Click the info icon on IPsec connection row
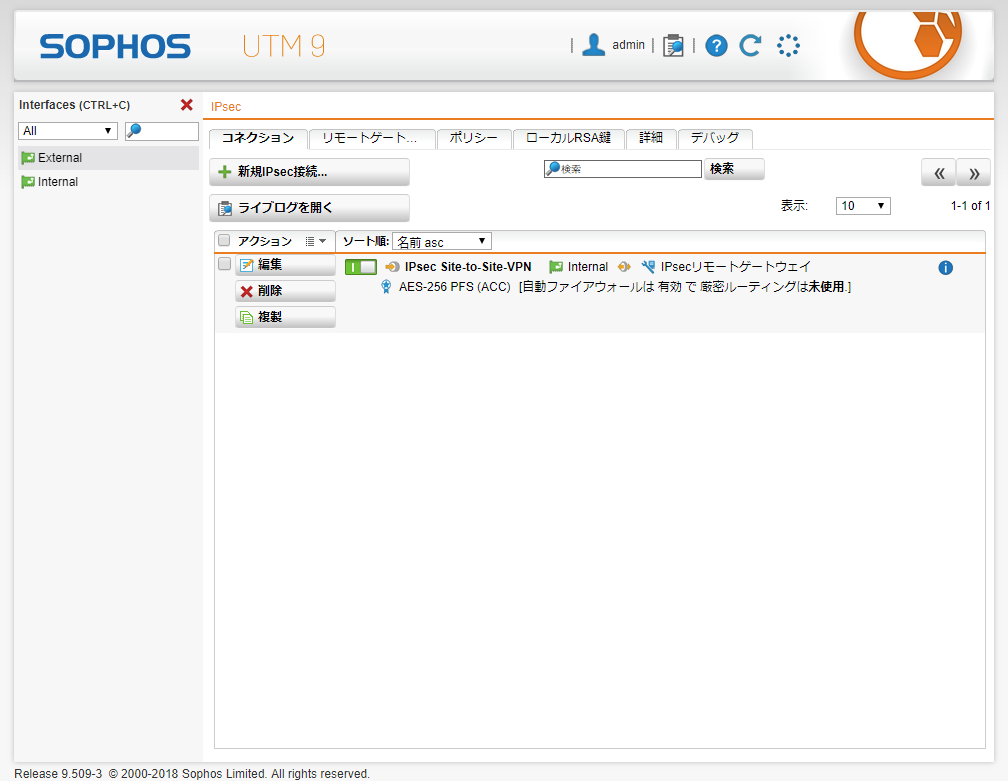Viewport: 1008px width, 781px height. pos(945,268)
